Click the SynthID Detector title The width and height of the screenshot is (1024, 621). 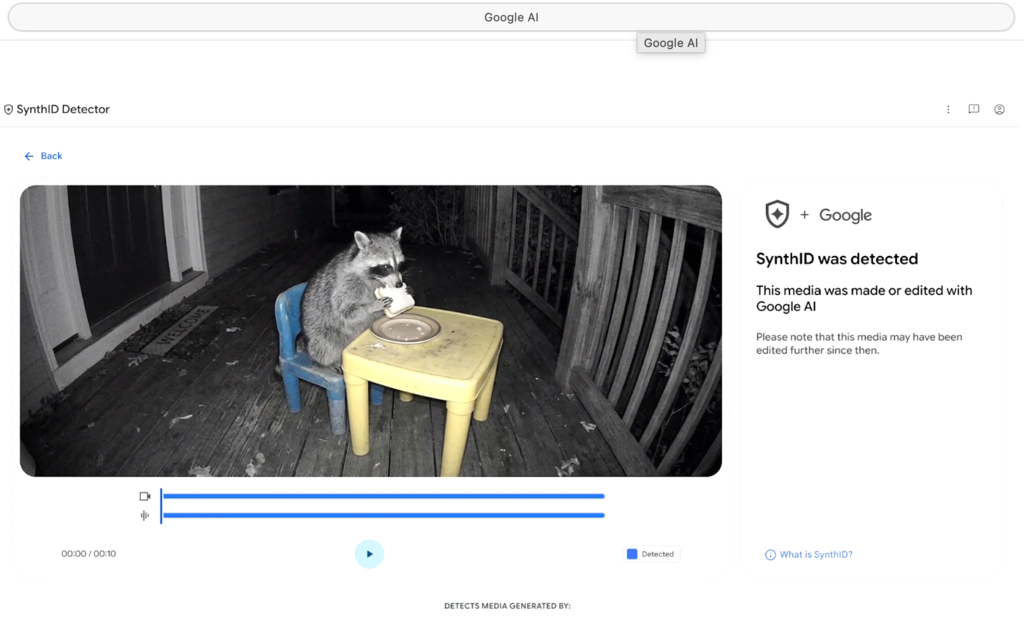[63, 109]
